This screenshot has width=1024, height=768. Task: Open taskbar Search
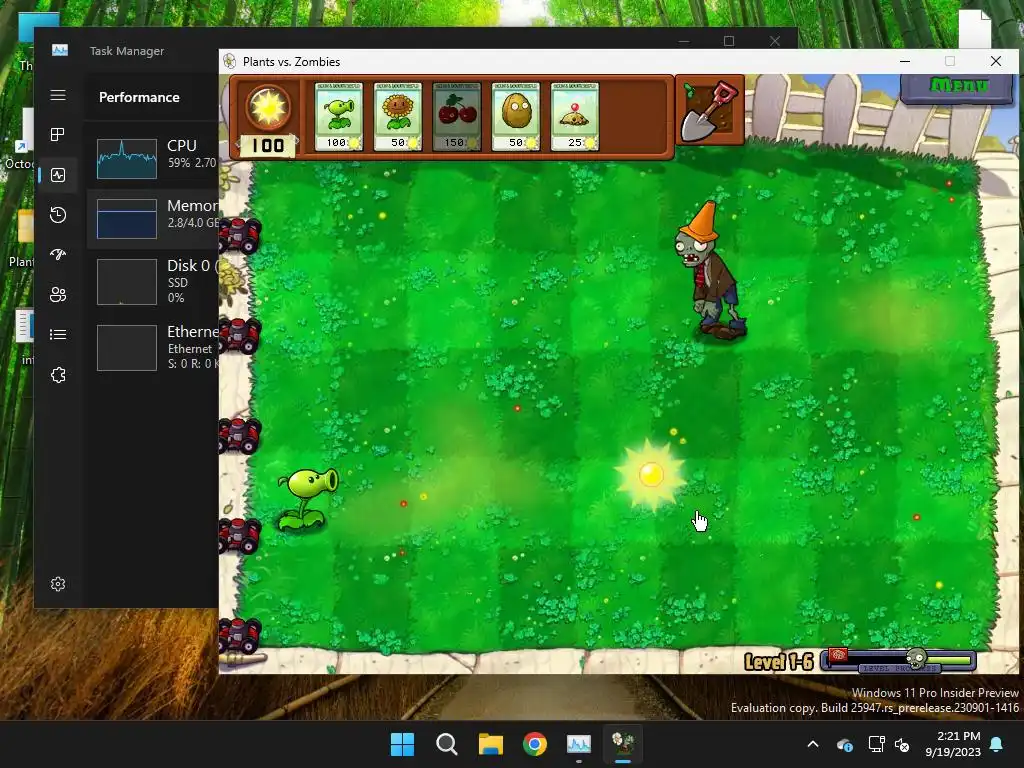[x=447, y=744]
